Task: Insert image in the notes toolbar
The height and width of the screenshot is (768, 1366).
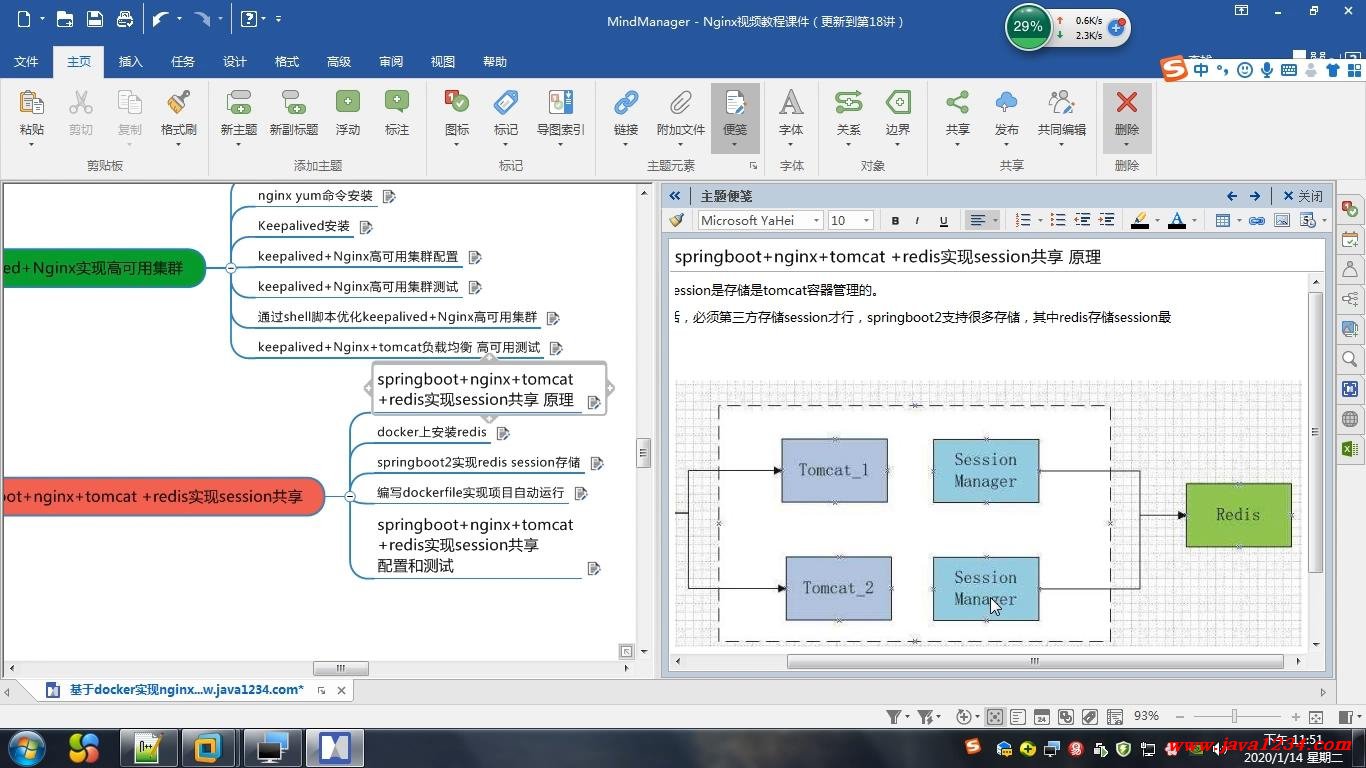Action: pos(1282,220)
